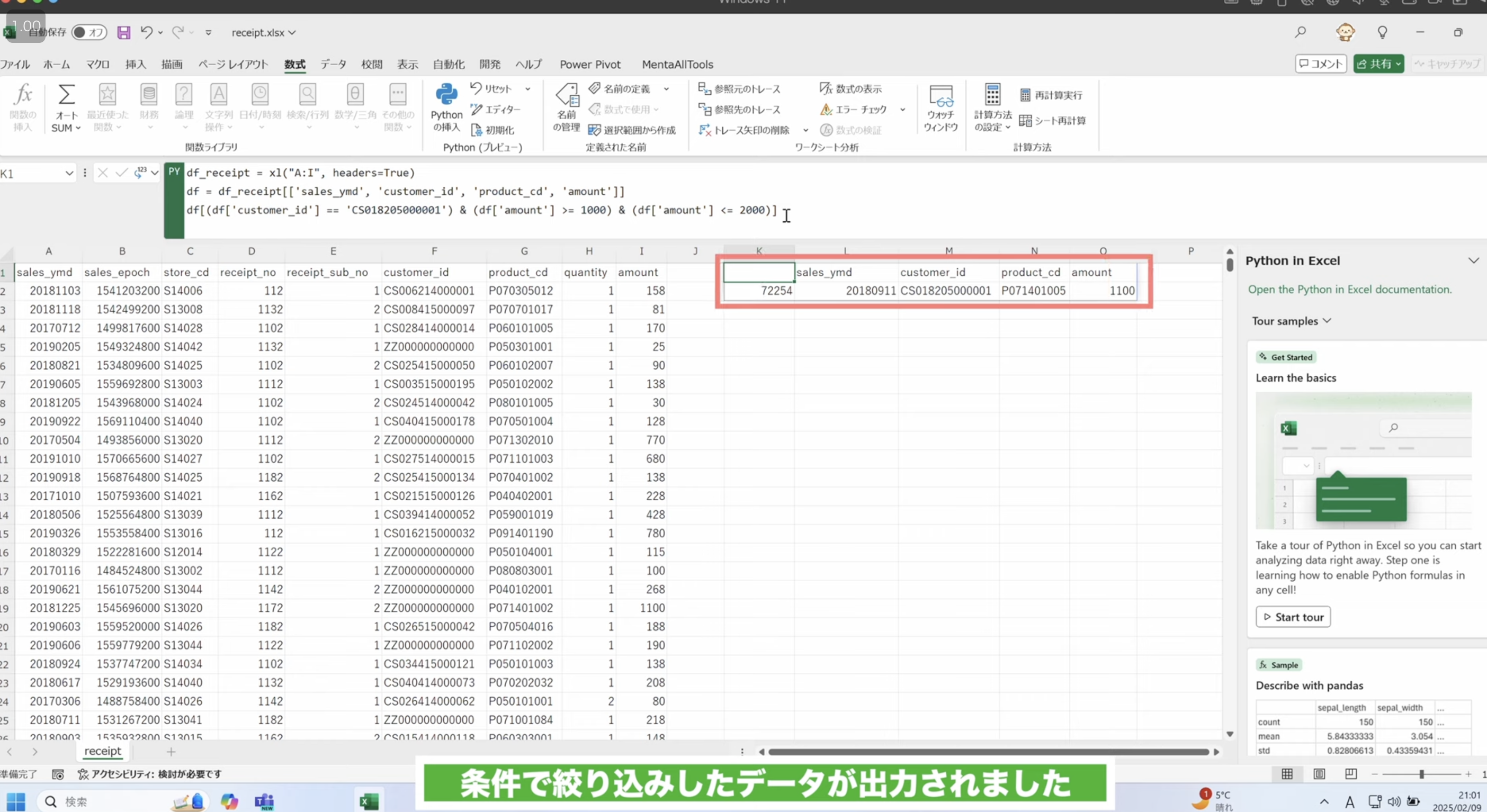Viewport: 1487px width, 812px height.
Task: Collapse the Python in Excel pane chevron
Action: 1474,261
